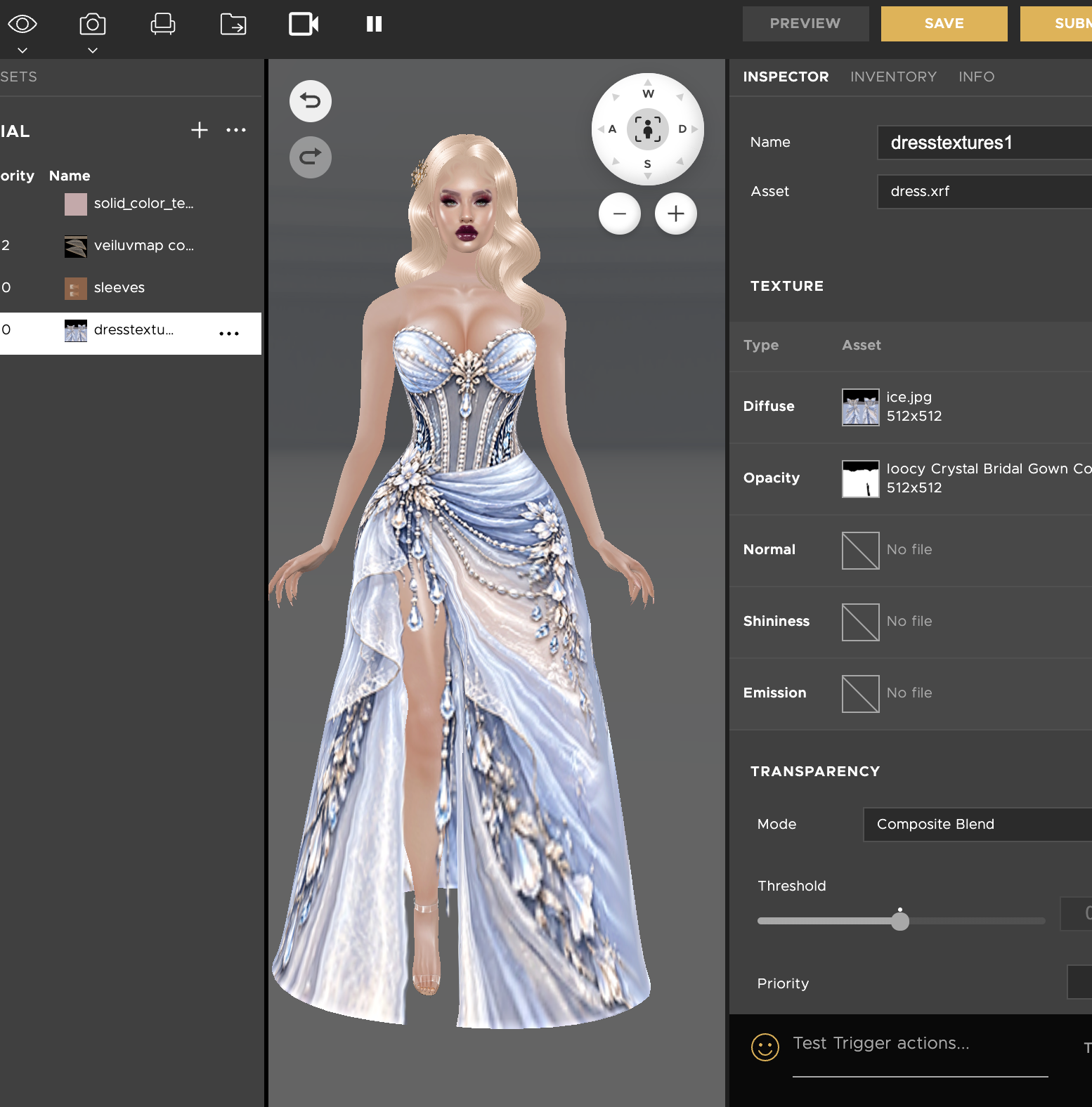Click the import folder icon
This screenshot has height=1107, width=1092.
pos(233,24)
